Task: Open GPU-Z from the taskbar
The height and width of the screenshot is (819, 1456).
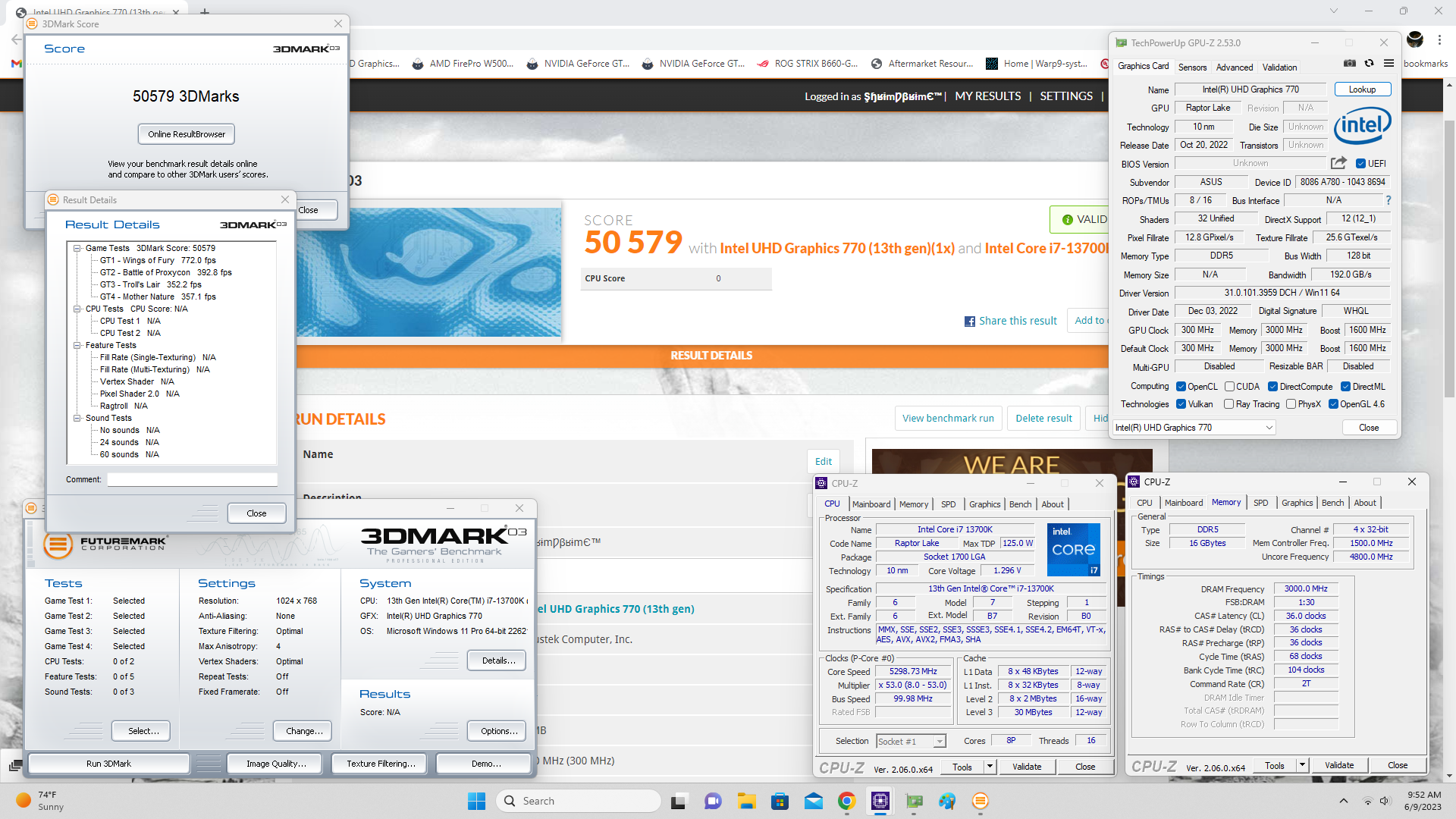Action: tap(914, 801)
